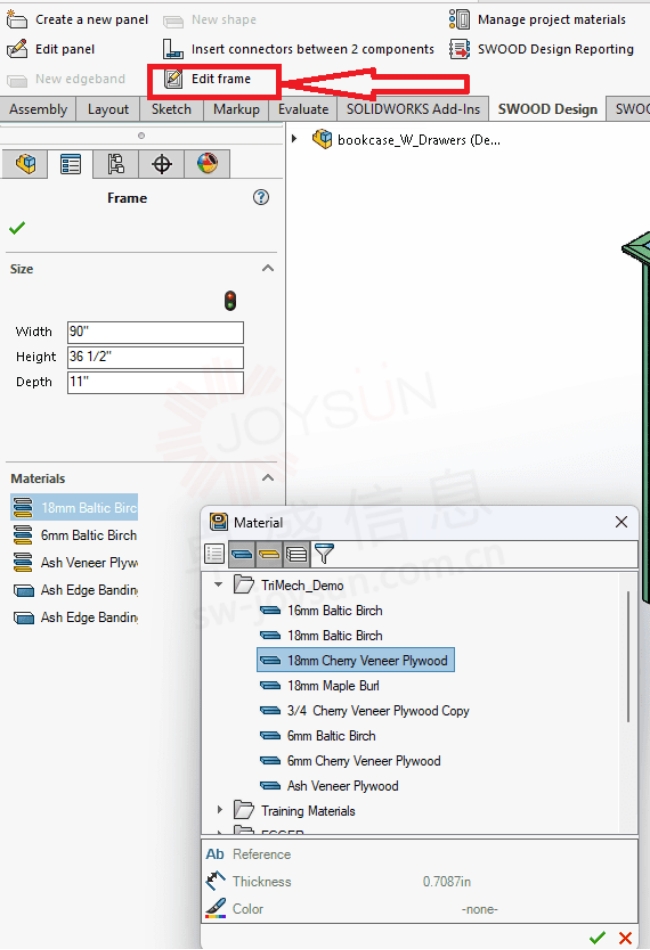Select 18mm Maple Burl material

point(320,686)
